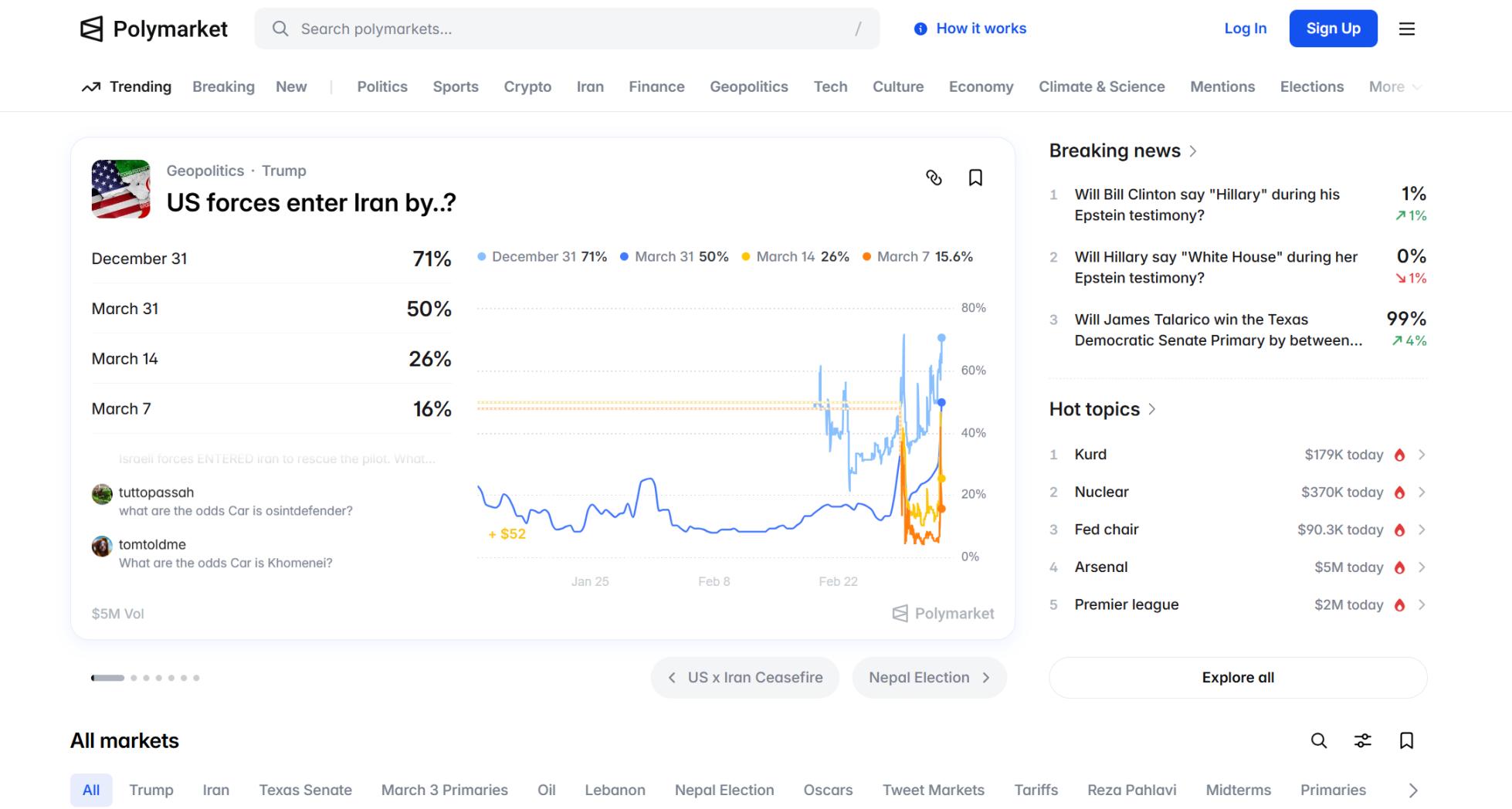
Task: Select the Iran filter under All markets
Action: tap(216, 790)
